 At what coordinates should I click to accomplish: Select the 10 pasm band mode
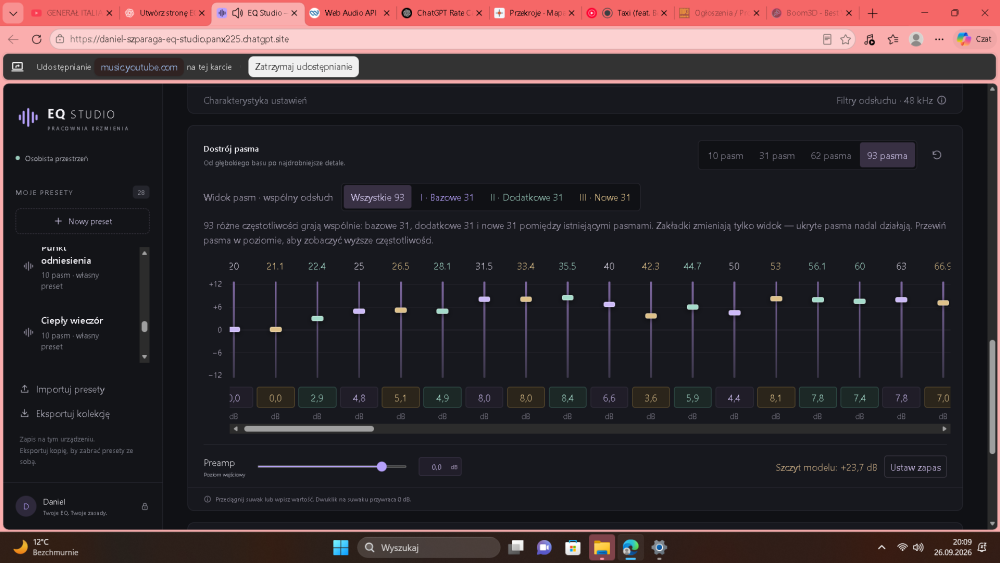725,156
